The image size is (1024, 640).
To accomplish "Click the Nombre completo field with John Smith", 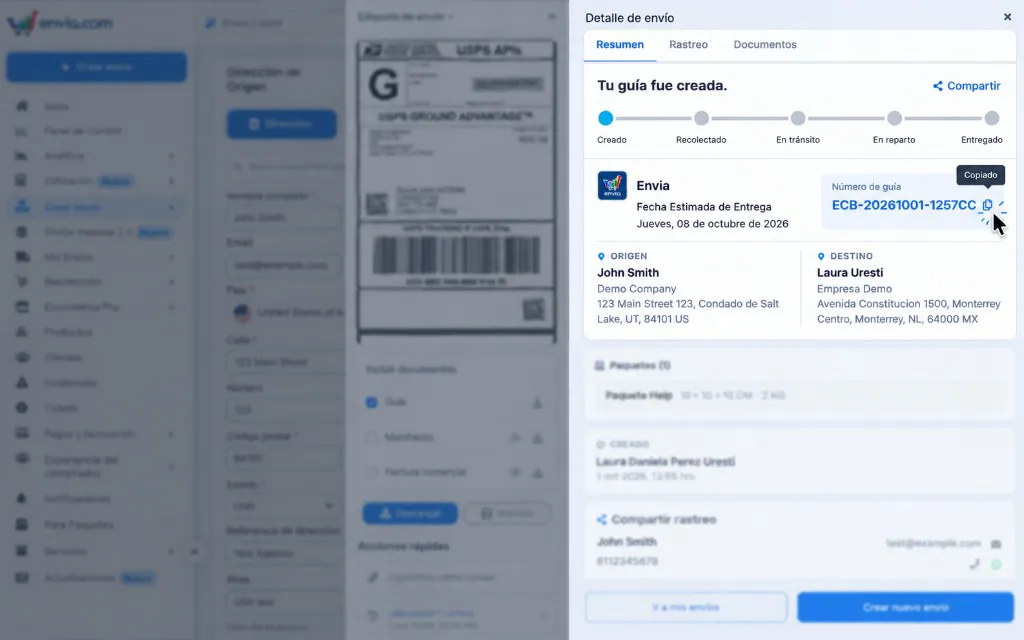I will point(283,217).
